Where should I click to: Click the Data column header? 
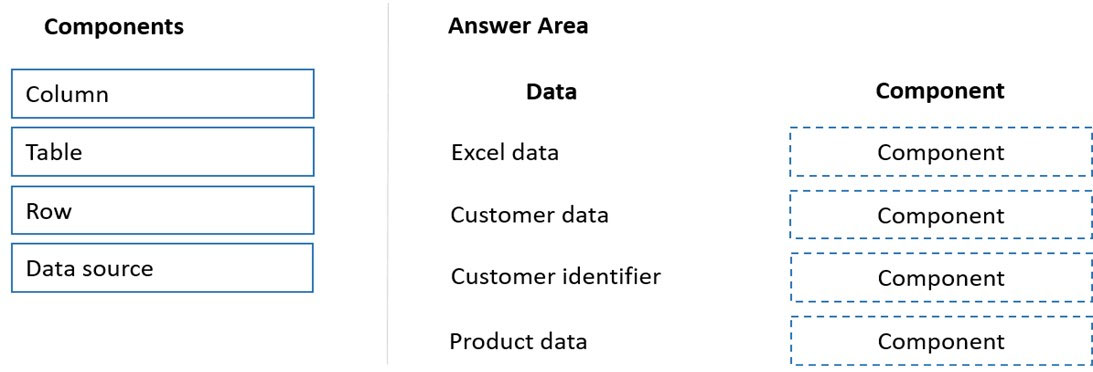pos(551,91)
